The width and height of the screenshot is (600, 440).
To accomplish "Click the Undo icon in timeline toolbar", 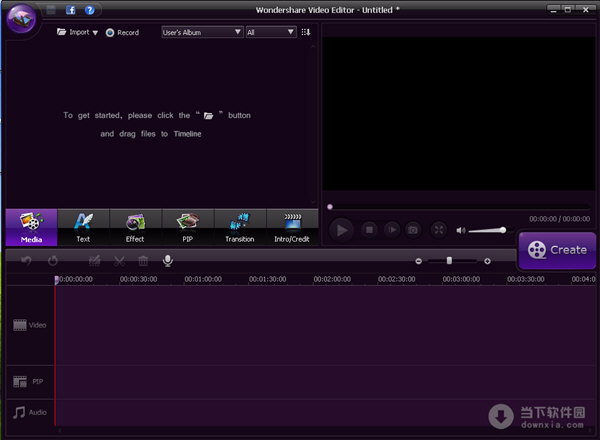I will pos(26,261).
